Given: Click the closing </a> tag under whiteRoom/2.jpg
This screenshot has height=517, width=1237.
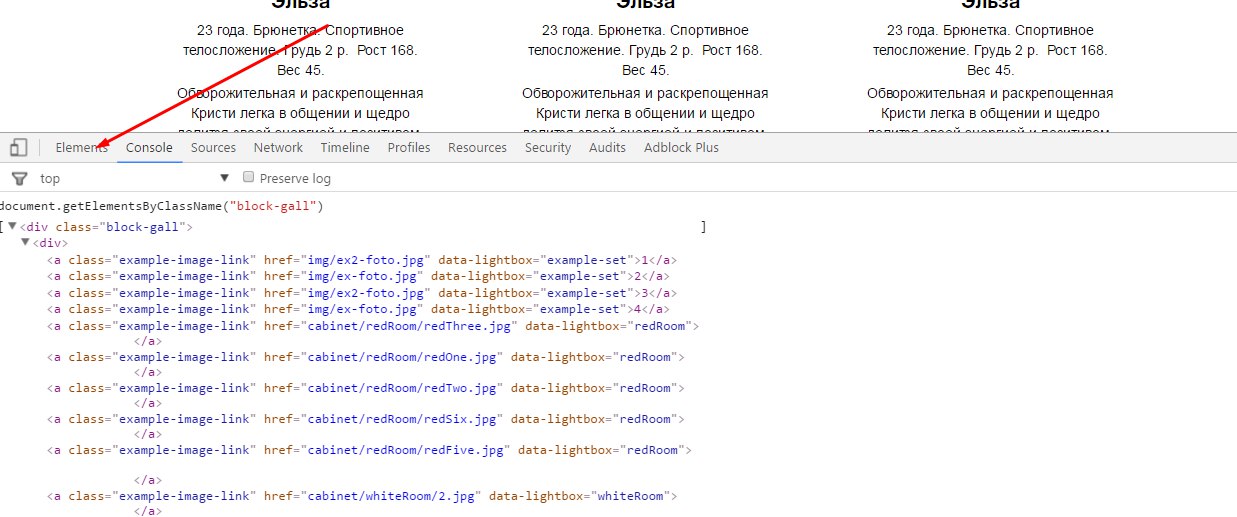Looking at the screenshot, I should pos(147,510).
